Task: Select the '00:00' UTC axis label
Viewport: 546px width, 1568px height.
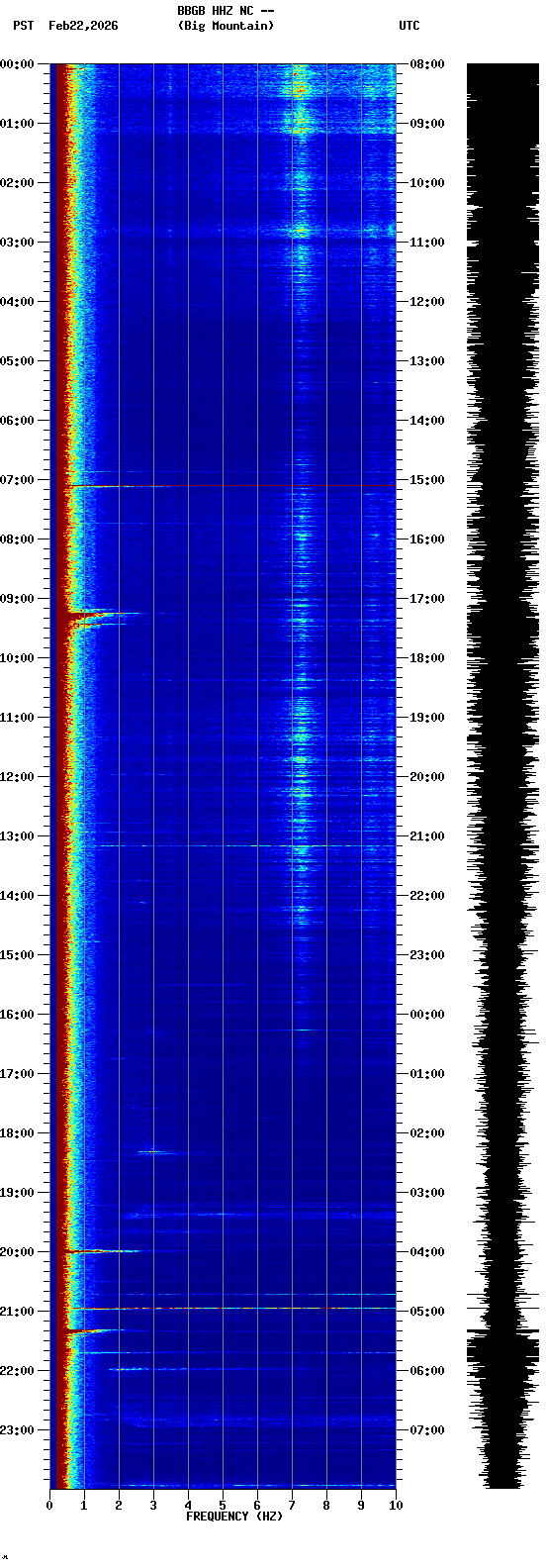Action: [x=426, y=1015]
